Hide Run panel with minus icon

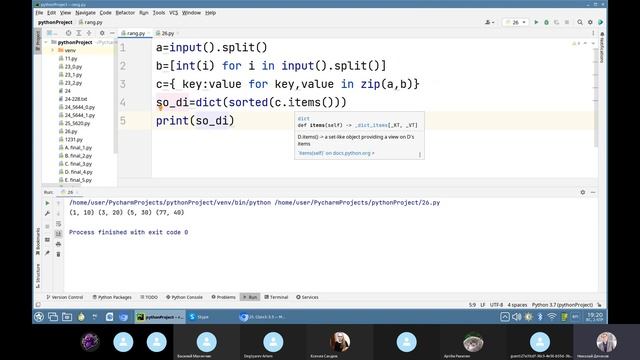pos(593,192)
